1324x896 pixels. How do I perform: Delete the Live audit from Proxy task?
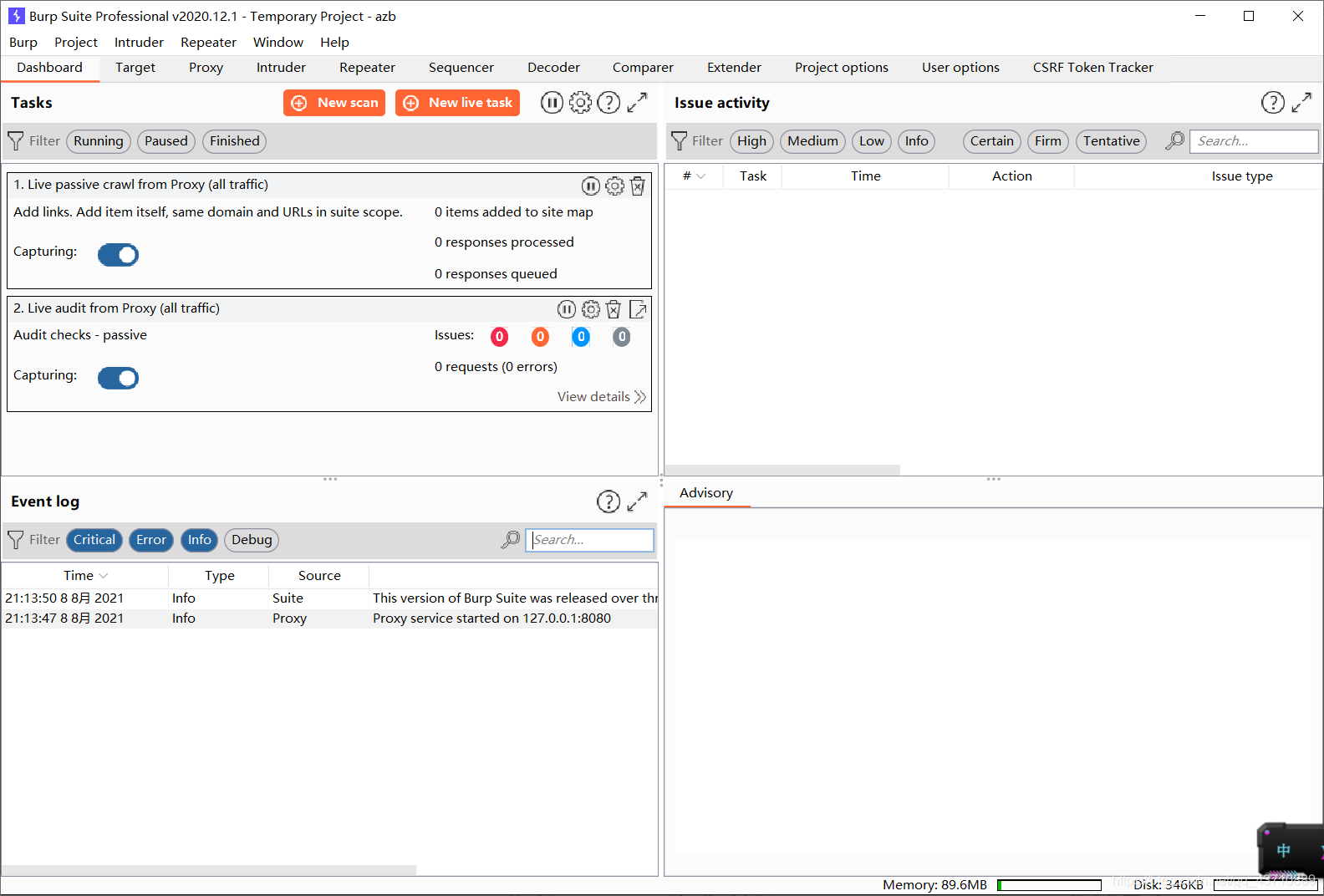click(614, 309)
